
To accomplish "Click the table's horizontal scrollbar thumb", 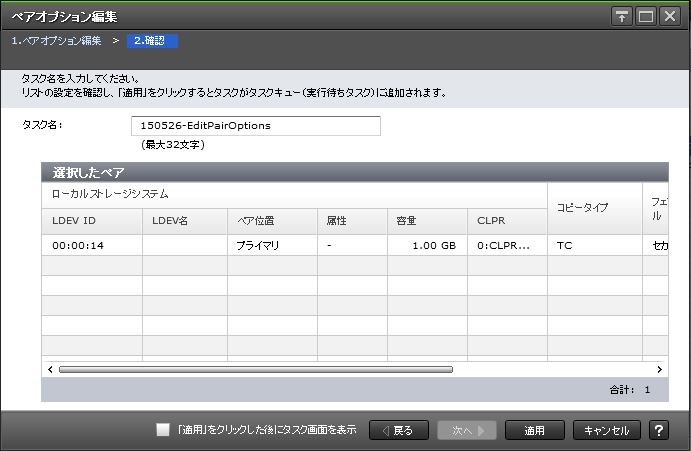I will 256,369.
